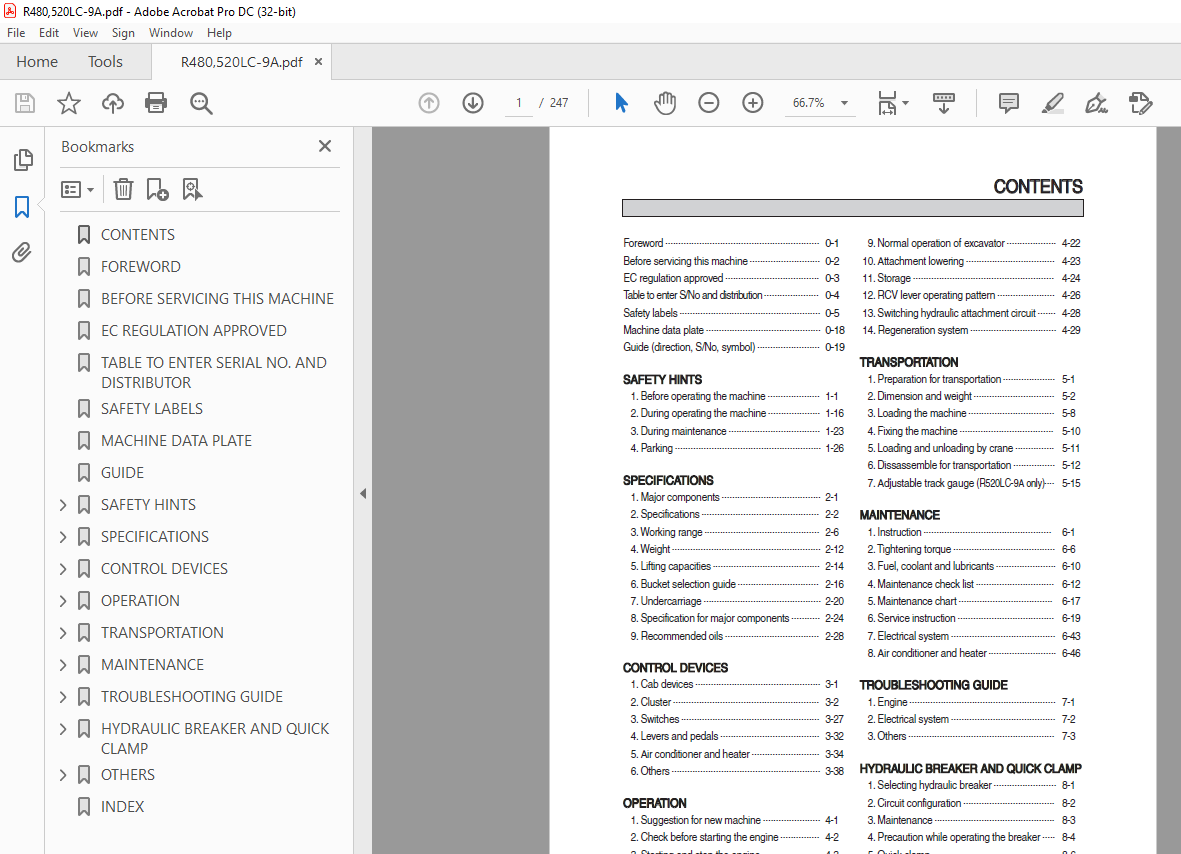1181x854 pixels.
Task: Click 'Regeneration system' contents entry
Action: (x=923, y=331)
